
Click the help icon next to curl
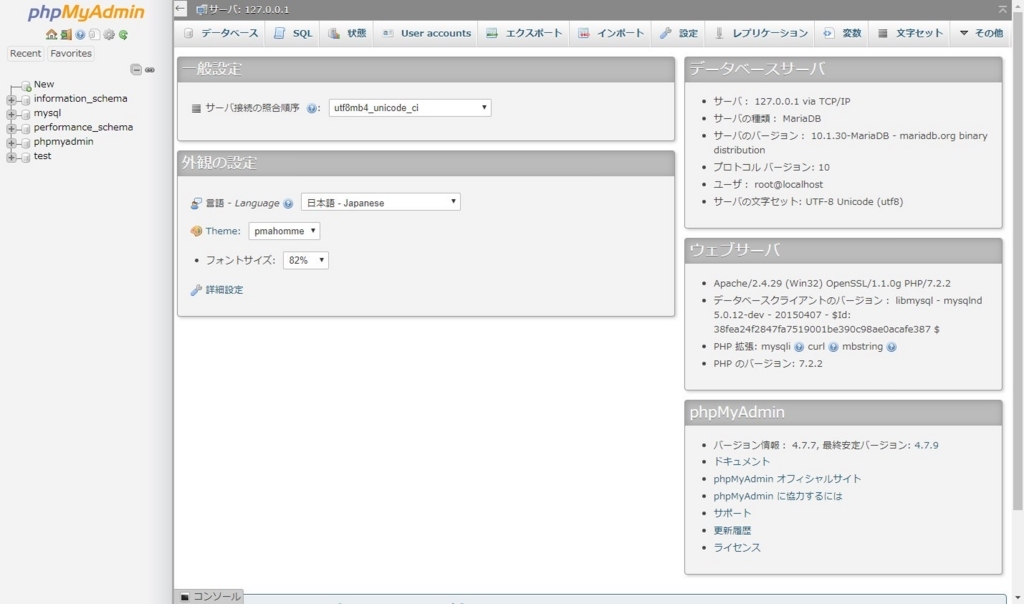833,347
